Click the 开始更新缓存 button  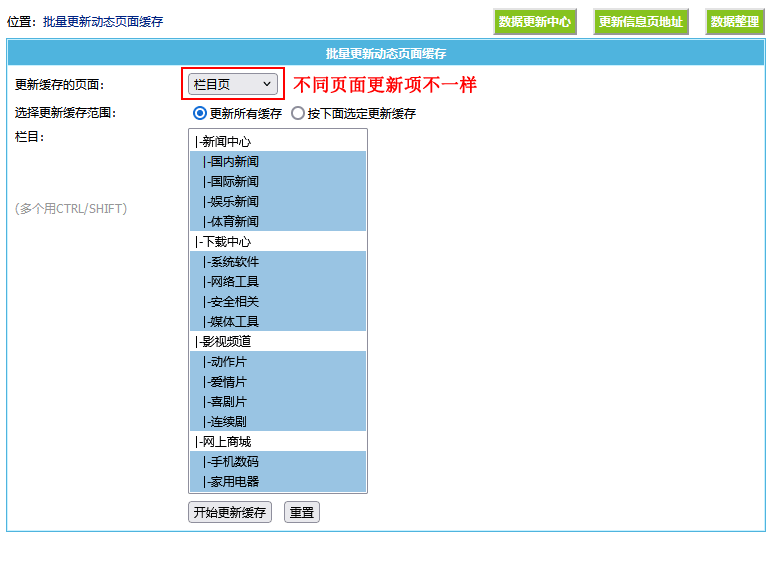230,513
